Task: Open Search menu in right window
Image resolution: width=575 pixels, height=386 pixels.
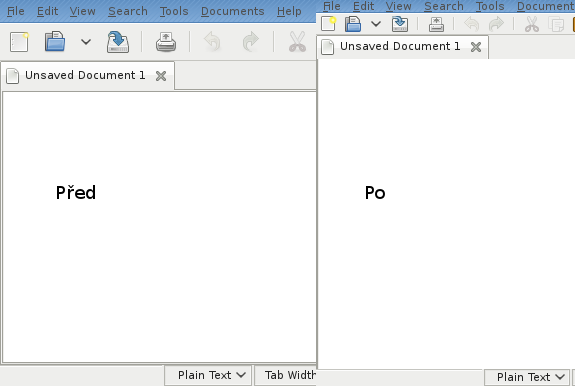Action: pos(444,6)
